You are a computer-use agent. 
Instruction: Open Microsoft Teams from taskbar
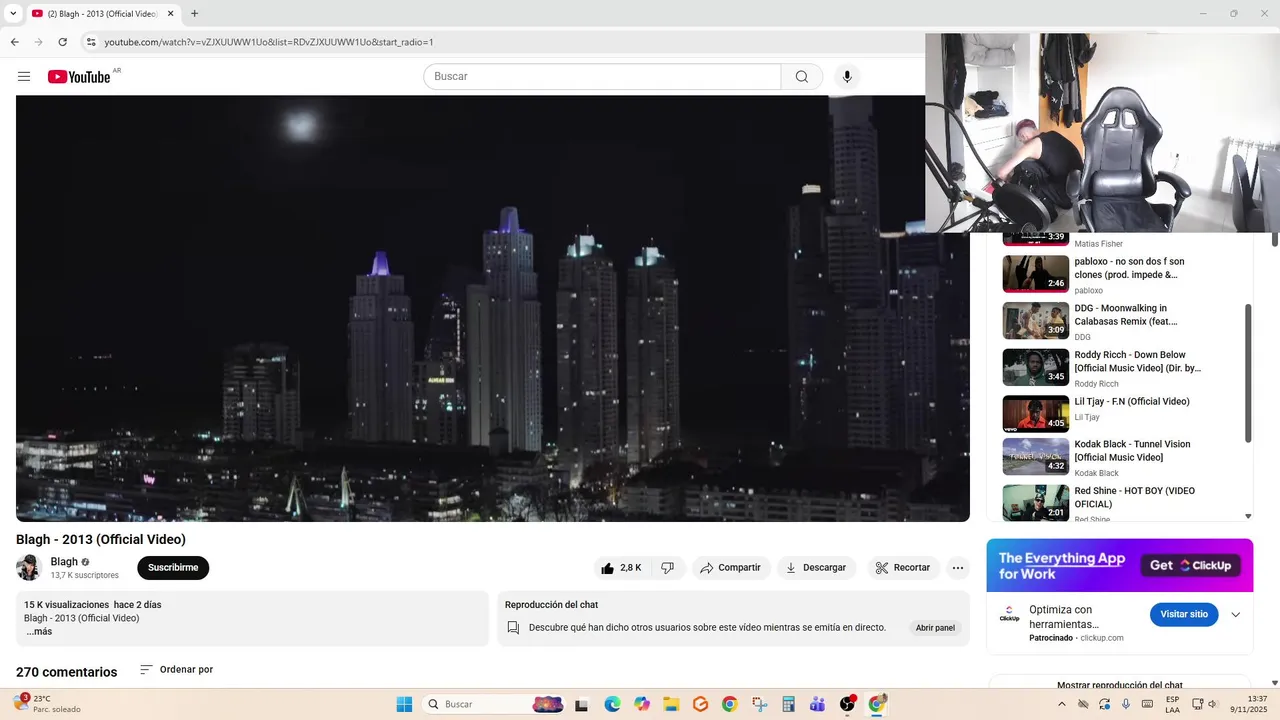[x=818, y=704]
